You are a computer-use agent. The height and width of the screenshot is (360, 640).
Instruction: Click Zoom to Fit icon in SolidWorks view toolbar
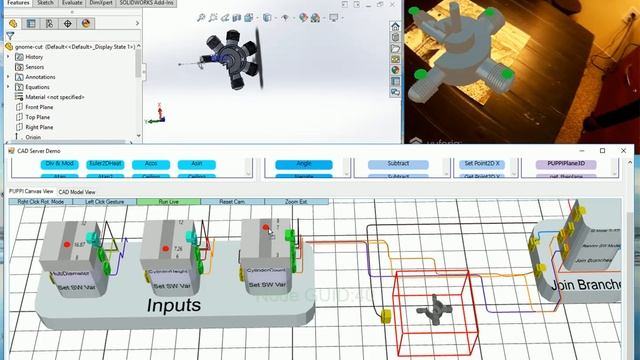201,18
